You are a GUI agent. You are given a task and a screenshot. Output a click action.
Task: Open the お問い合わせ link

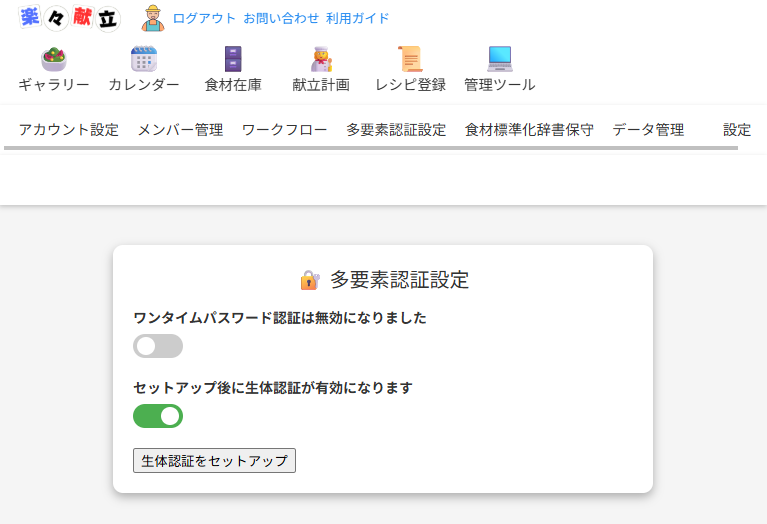[x=281, y=18]
